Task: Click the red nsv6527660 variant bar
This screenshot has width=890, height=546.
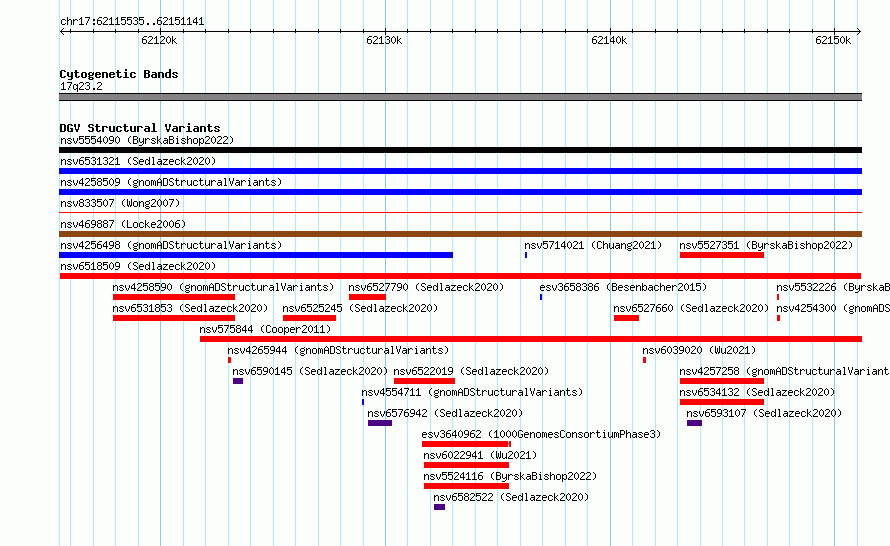Action: [626, 318]
